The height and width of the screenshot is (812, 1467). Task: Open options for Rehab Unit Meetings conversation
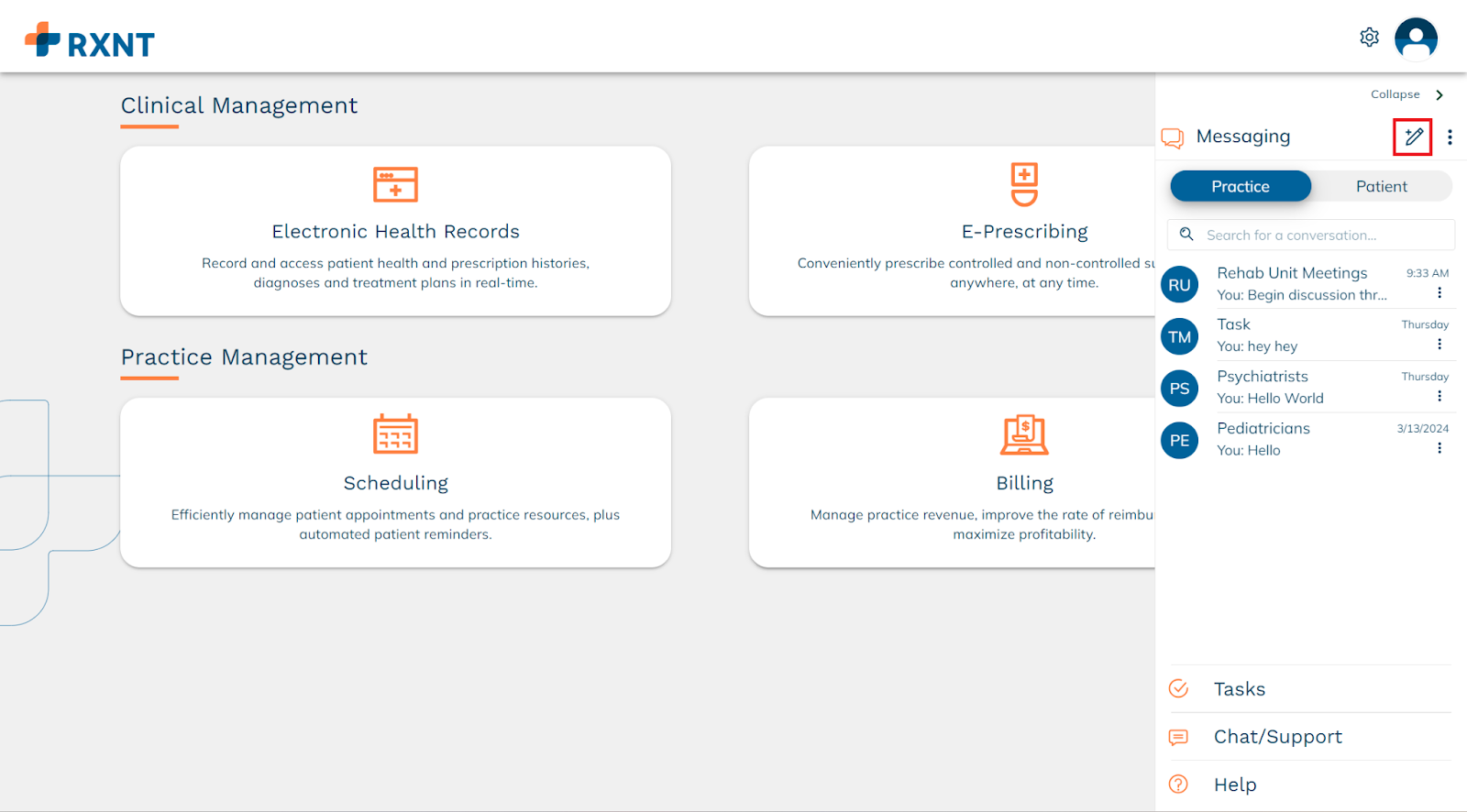click(1439, 293)
